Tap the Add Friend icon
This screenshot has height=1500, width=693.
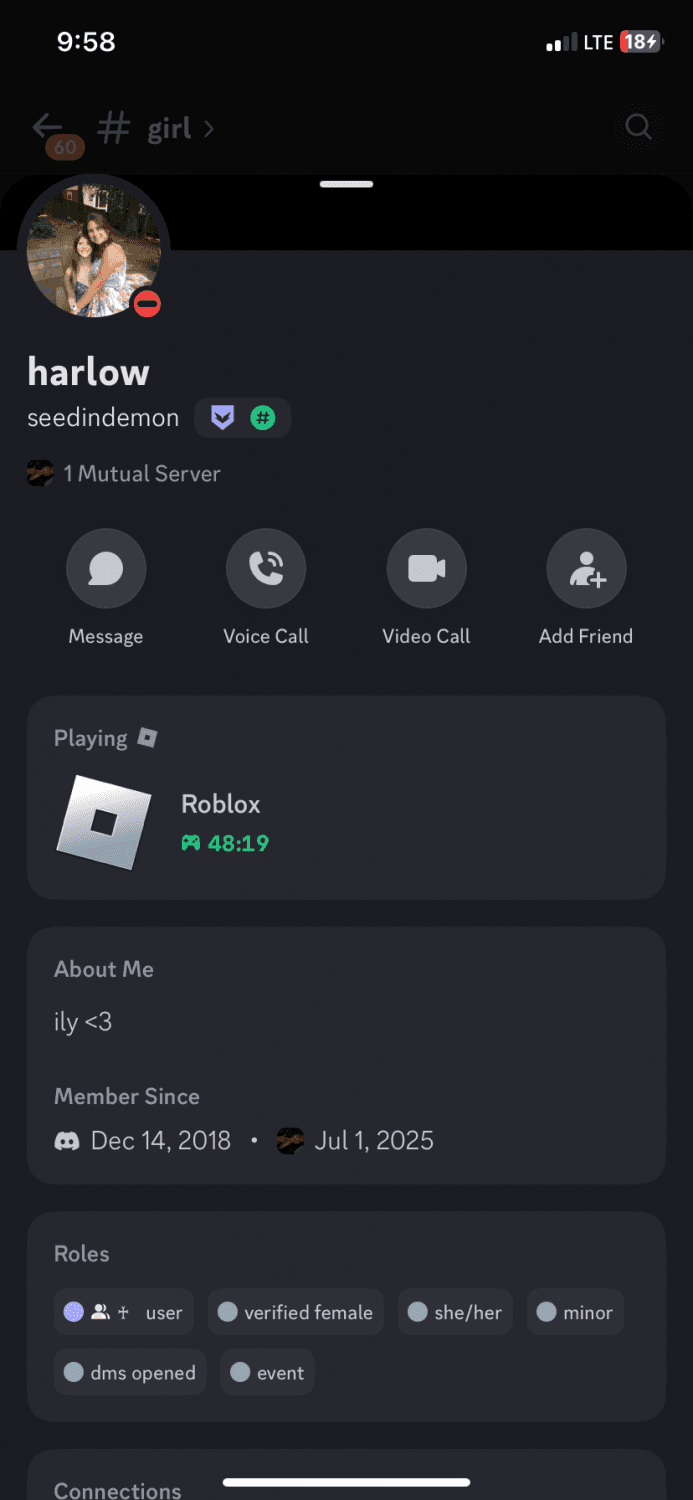pyautogui.click(x=586, y=569)
